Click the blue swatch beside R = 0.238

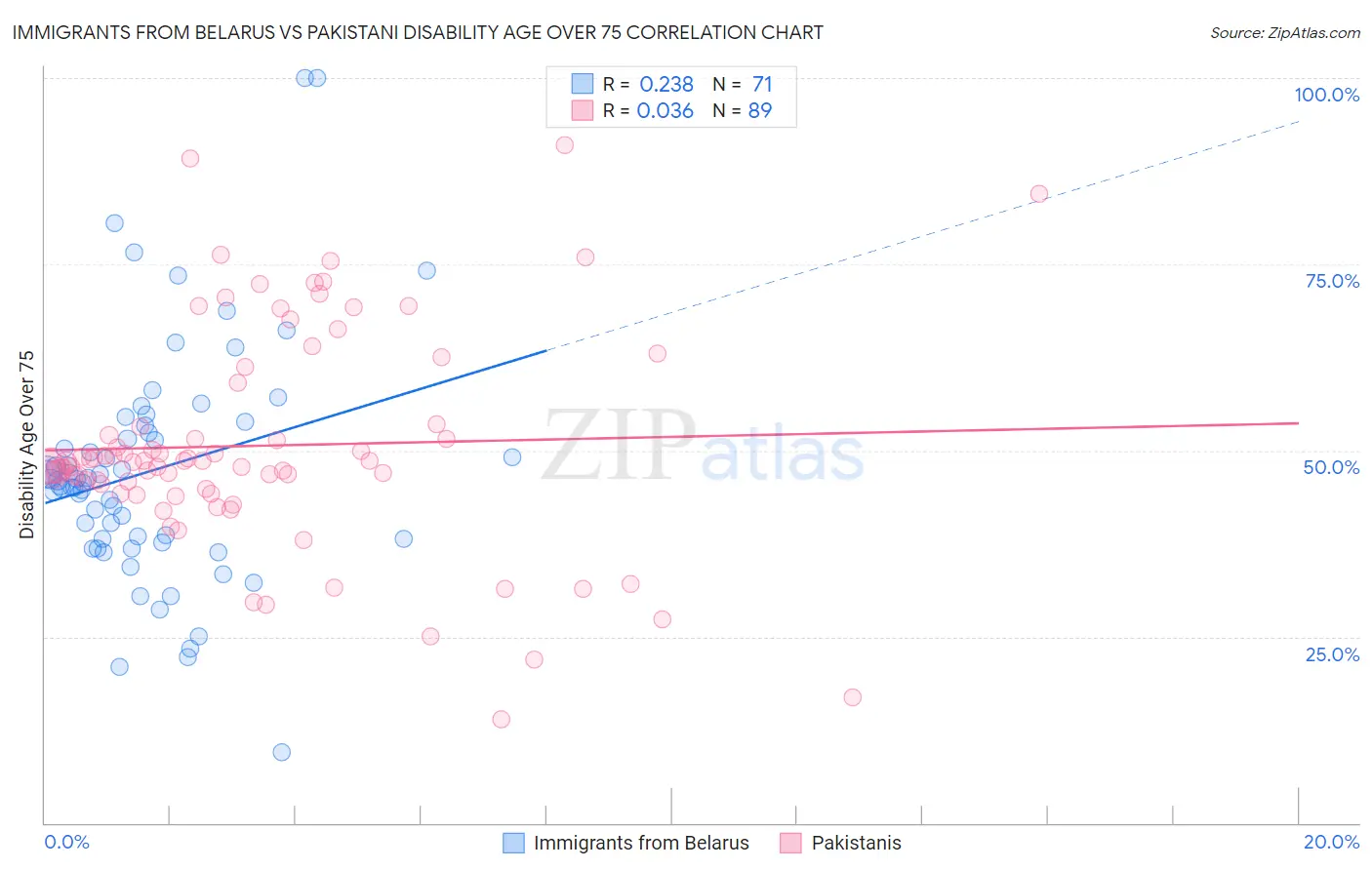point(583,84)
